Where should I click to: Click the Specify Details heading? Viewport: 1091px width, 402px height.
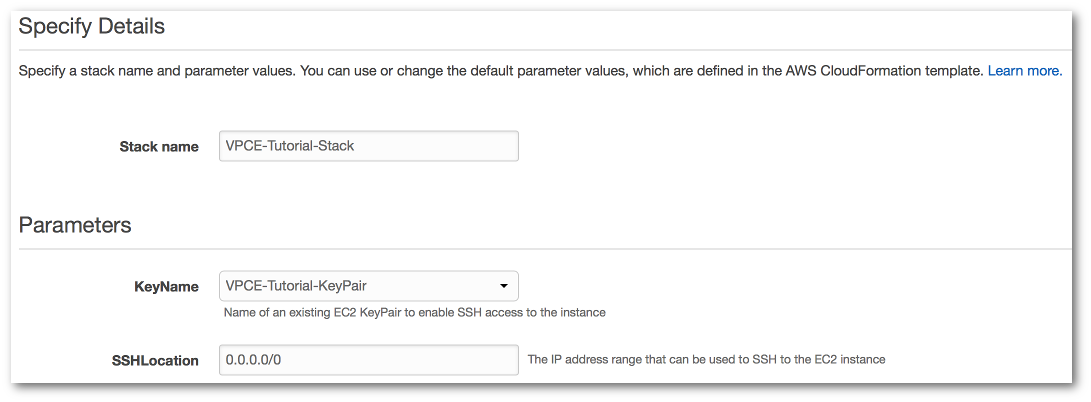click(x=92, y=27)
